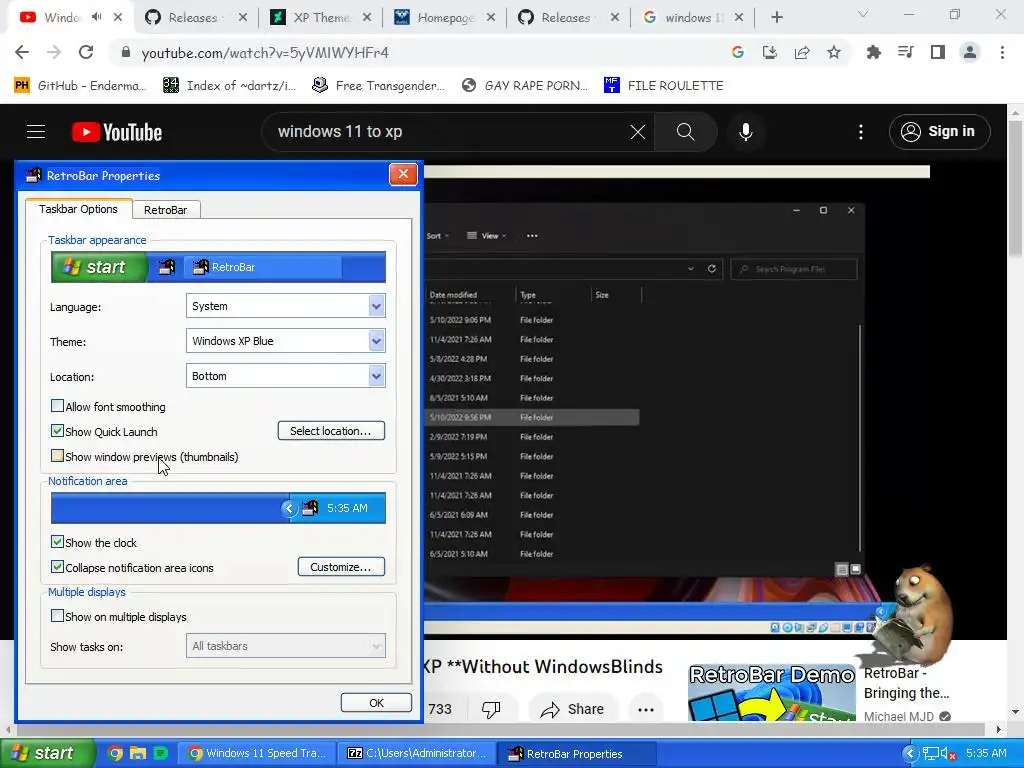Close the RetroBar Properties dialog
Viewport: 1024px width, 768px height.
pyautogui.click(x=403, y=174)
